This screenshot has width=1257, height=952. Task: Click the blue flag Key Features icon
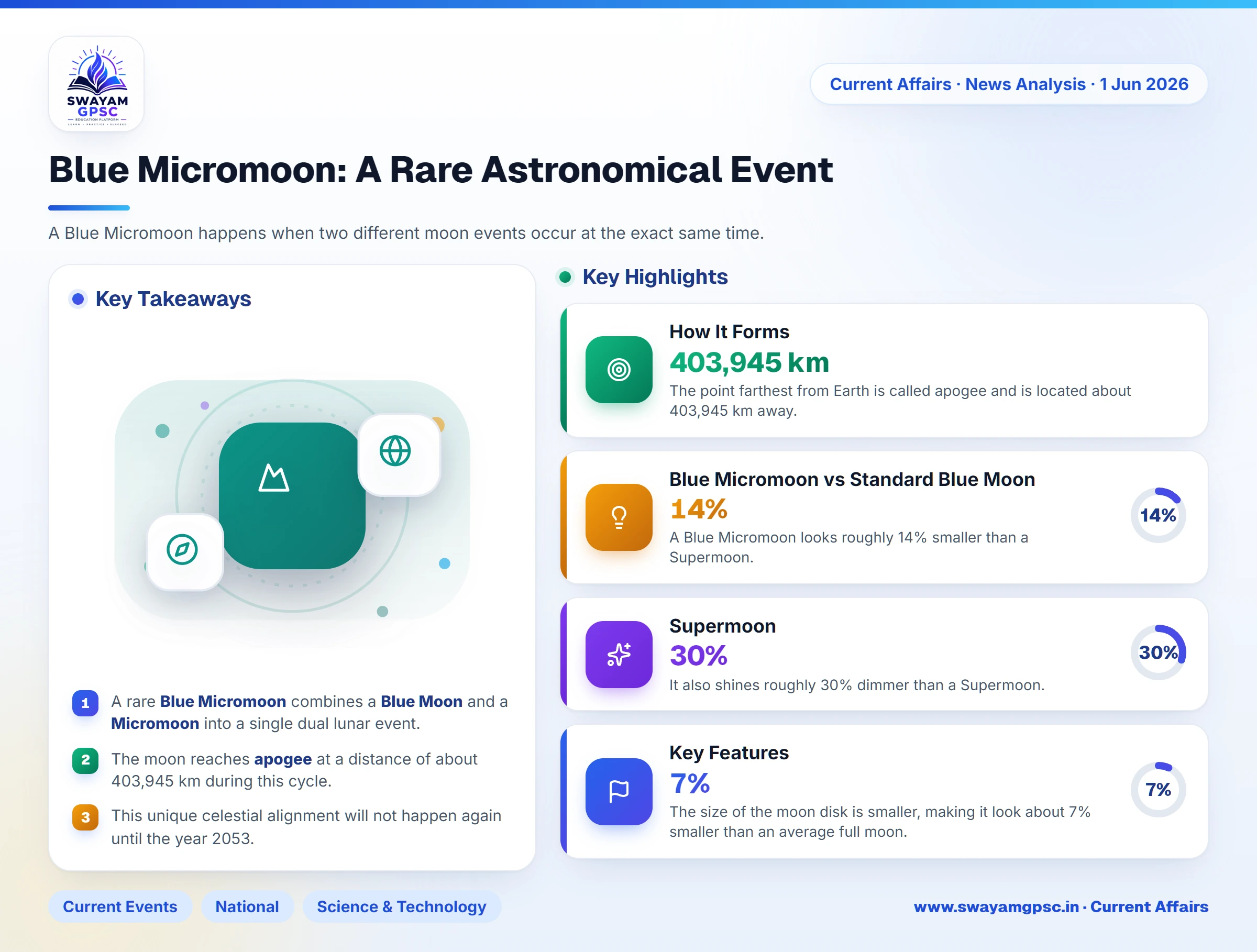coord(619,791)
